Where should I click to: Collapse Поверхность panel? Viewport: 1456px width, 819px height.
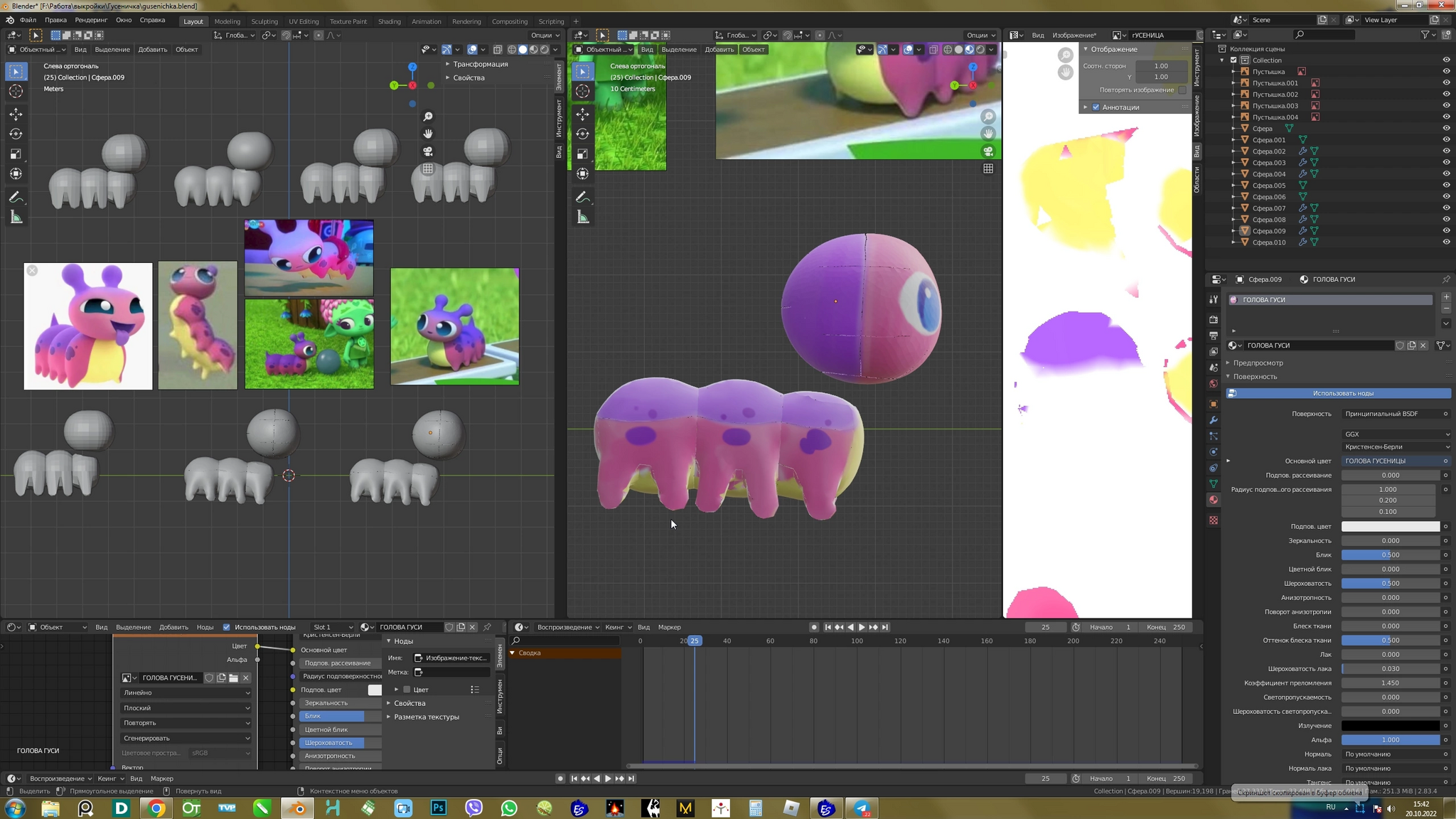coord(1255,377)
